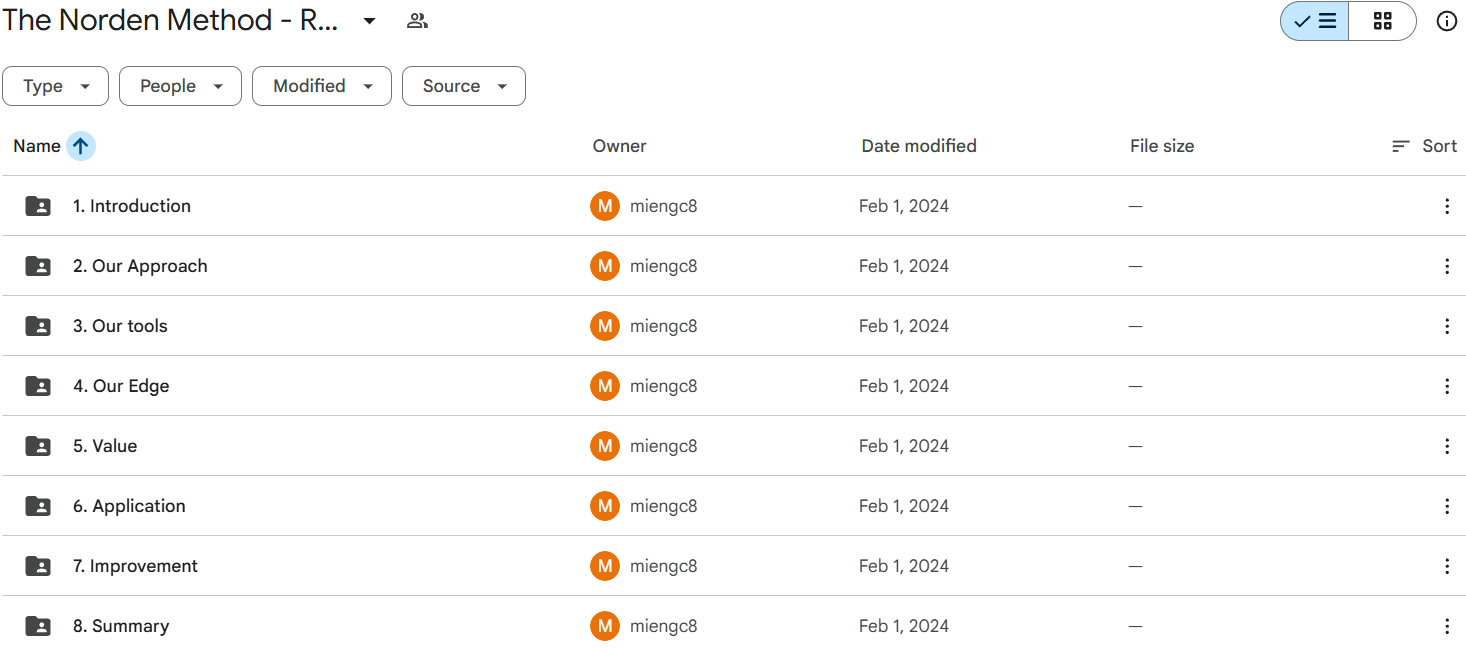This screenshot has width=1466, height=650.
Task: Click the miengc8 avatar in 5. Value row
Action: [604, 446]
